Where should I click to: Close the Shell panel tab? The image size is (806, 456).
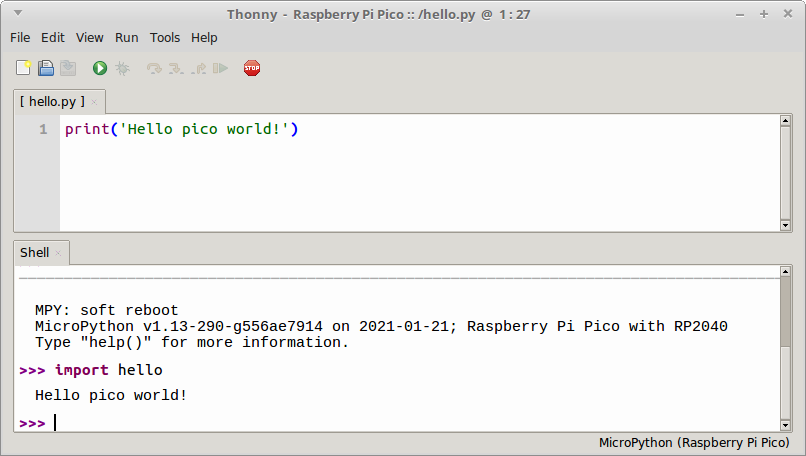pyautogui.click(x=58, y=253)
